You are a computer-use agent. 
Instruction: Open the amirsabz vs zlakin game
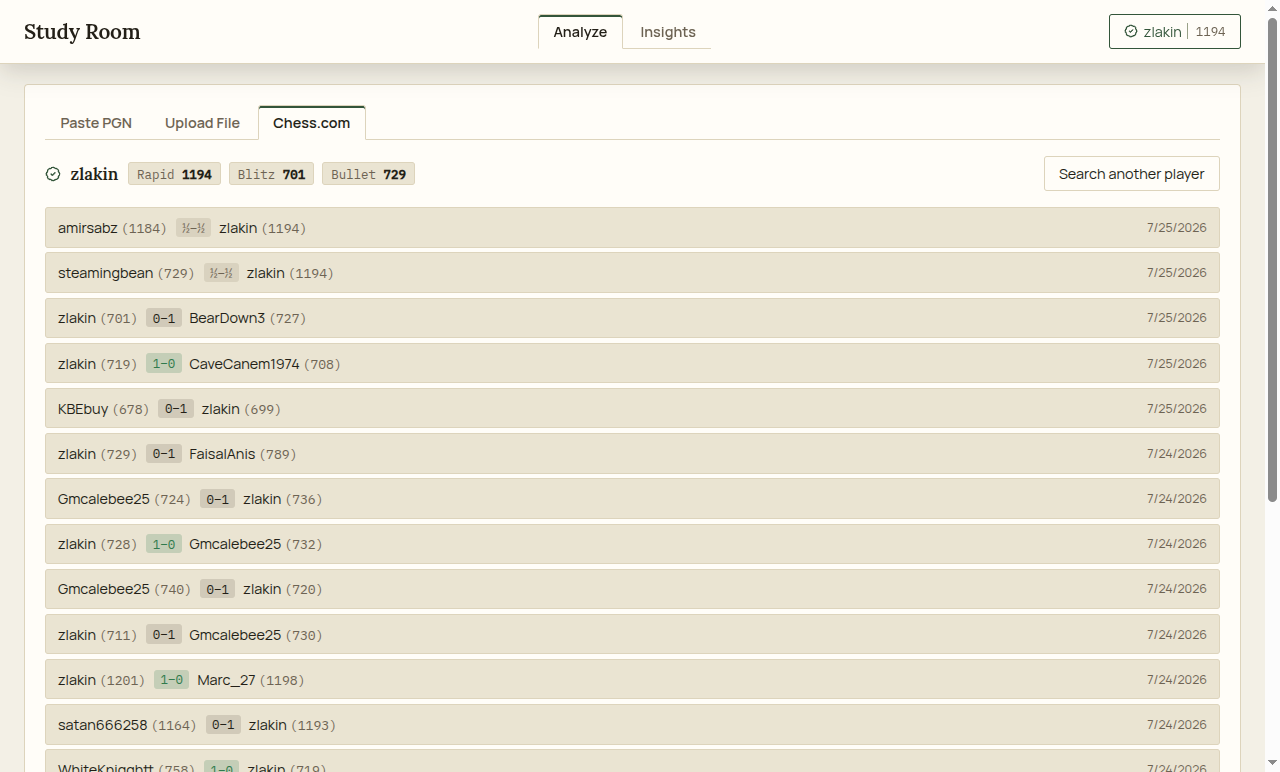[x=632, y=228]
